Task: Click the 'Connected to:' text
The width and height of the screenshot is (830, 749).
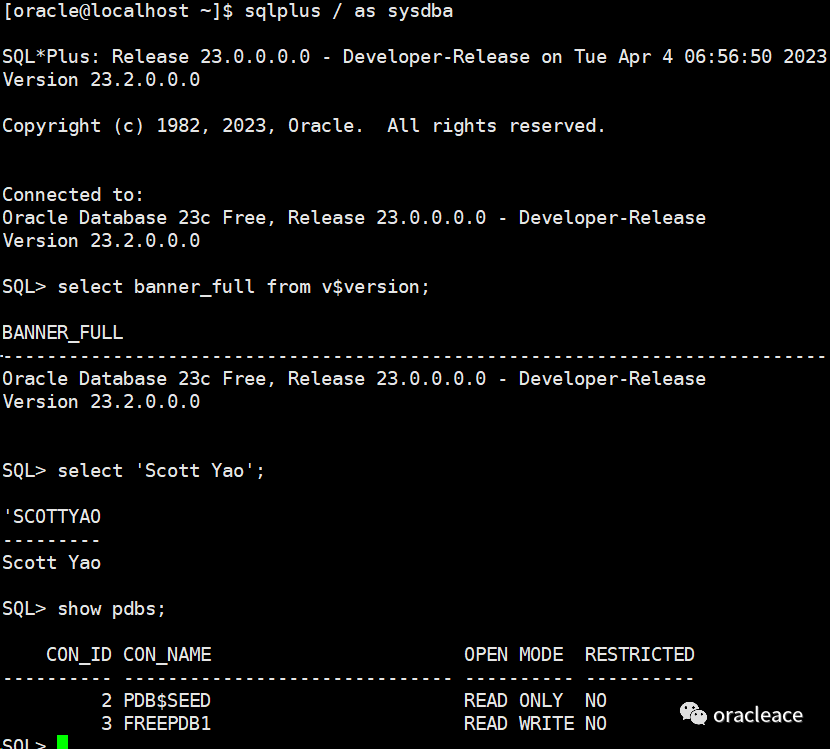Action: click(x=73, y=195)
